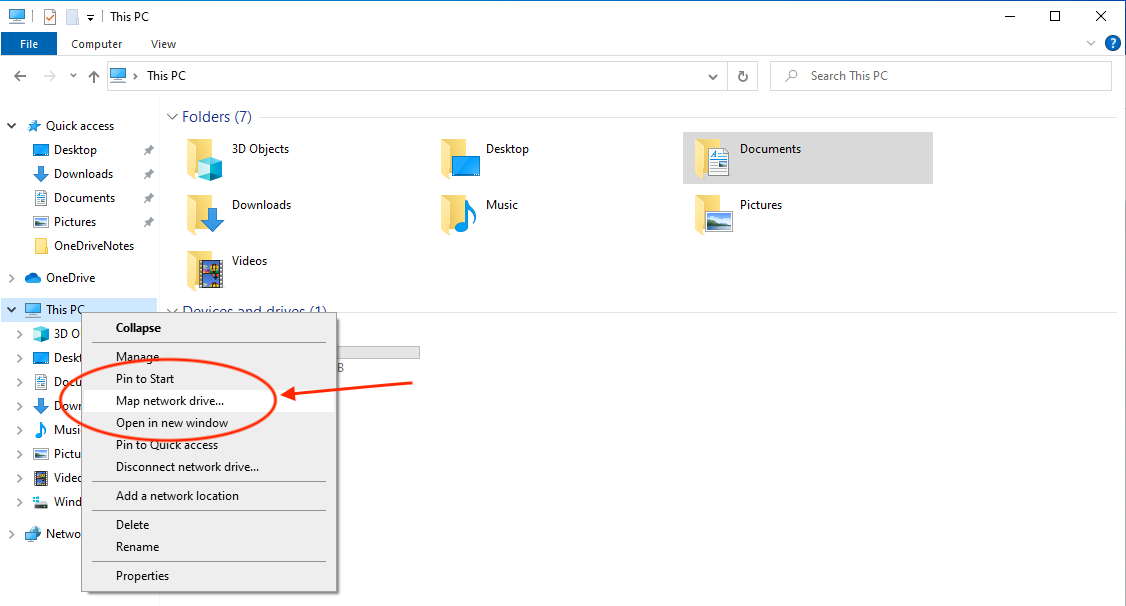The height and width of the screenshot is (606, 1126).
Task: Open the Music folder icon
Action: point(459,214)
